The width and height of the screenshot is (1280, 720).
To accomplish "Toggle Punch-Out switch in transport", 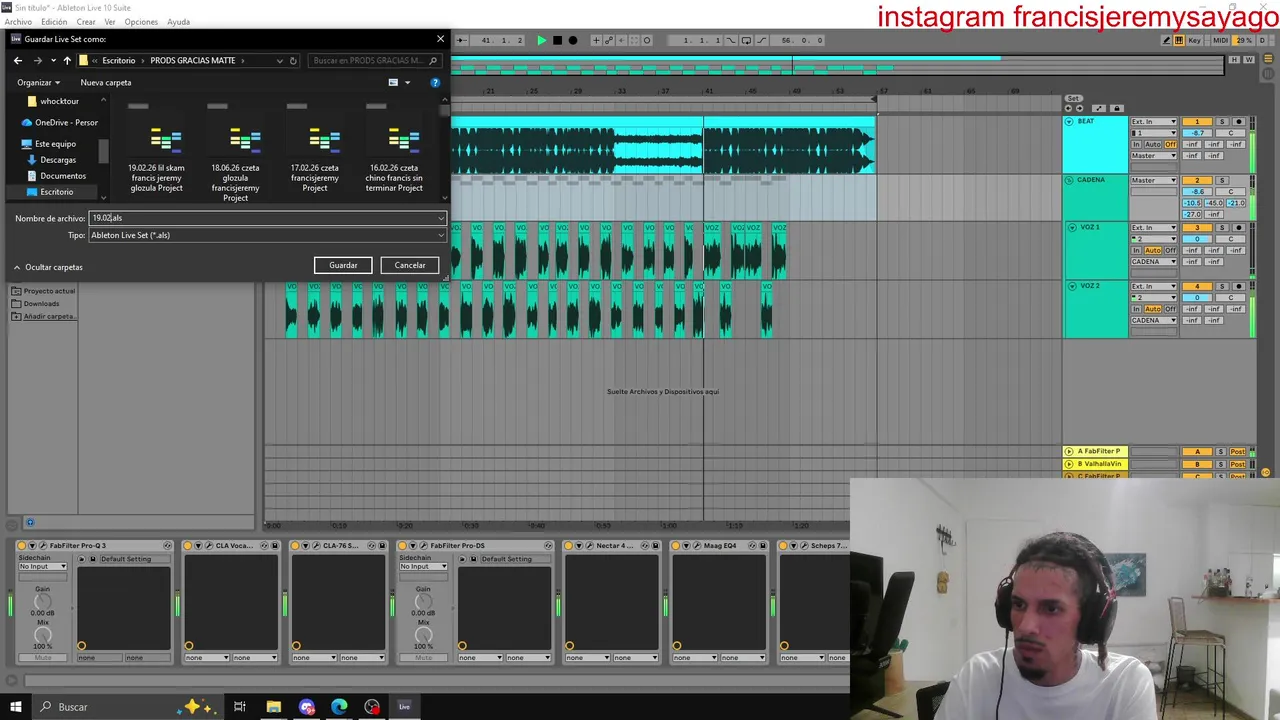I will coord(761,40).
